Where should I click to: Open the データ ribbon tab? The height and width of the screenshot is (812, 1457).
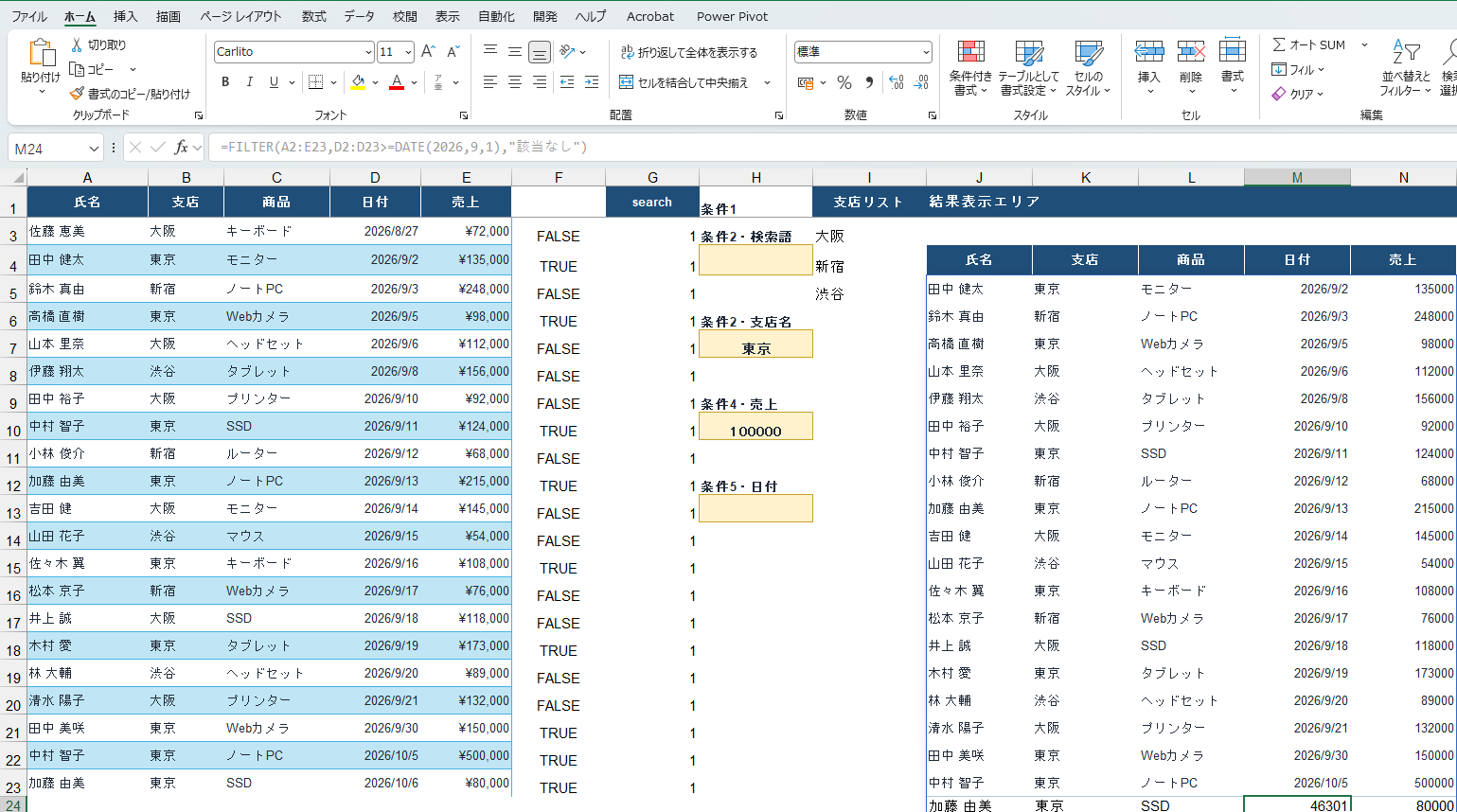point(359,16)
